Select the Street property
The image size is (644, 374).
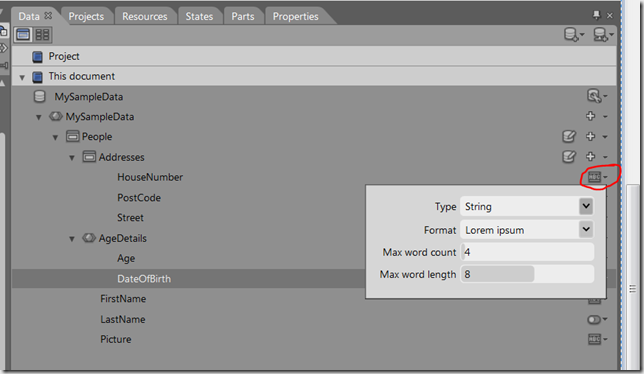(x=130, y=218)
